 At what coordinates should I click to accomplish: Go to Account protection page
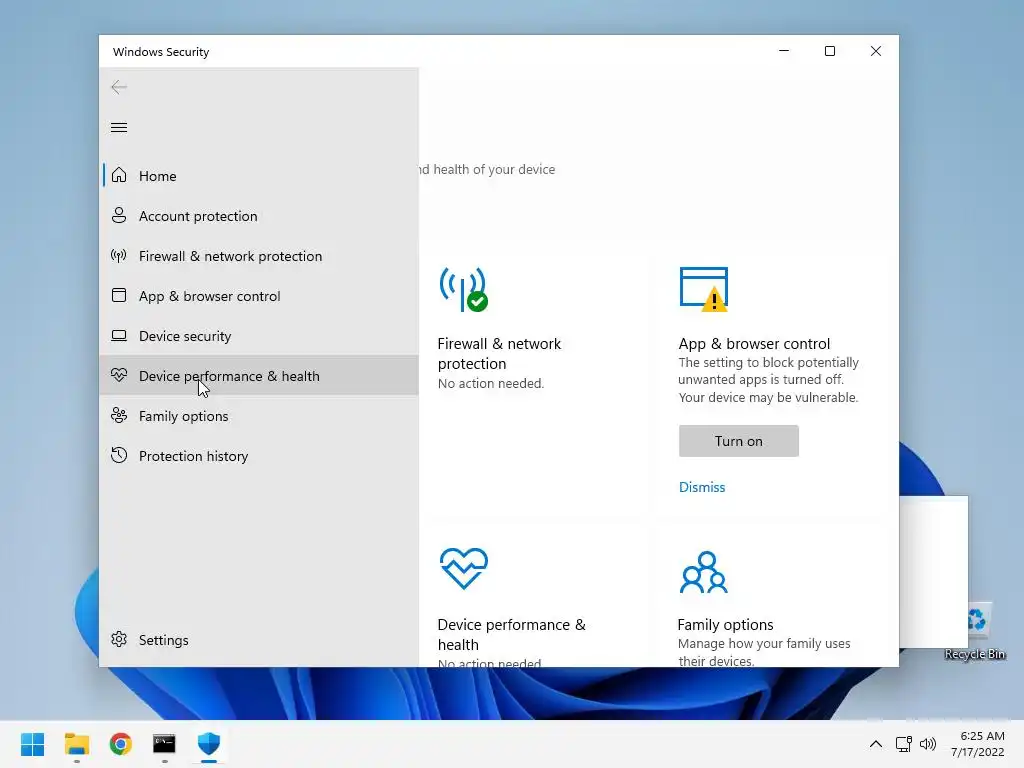[259, 216]
